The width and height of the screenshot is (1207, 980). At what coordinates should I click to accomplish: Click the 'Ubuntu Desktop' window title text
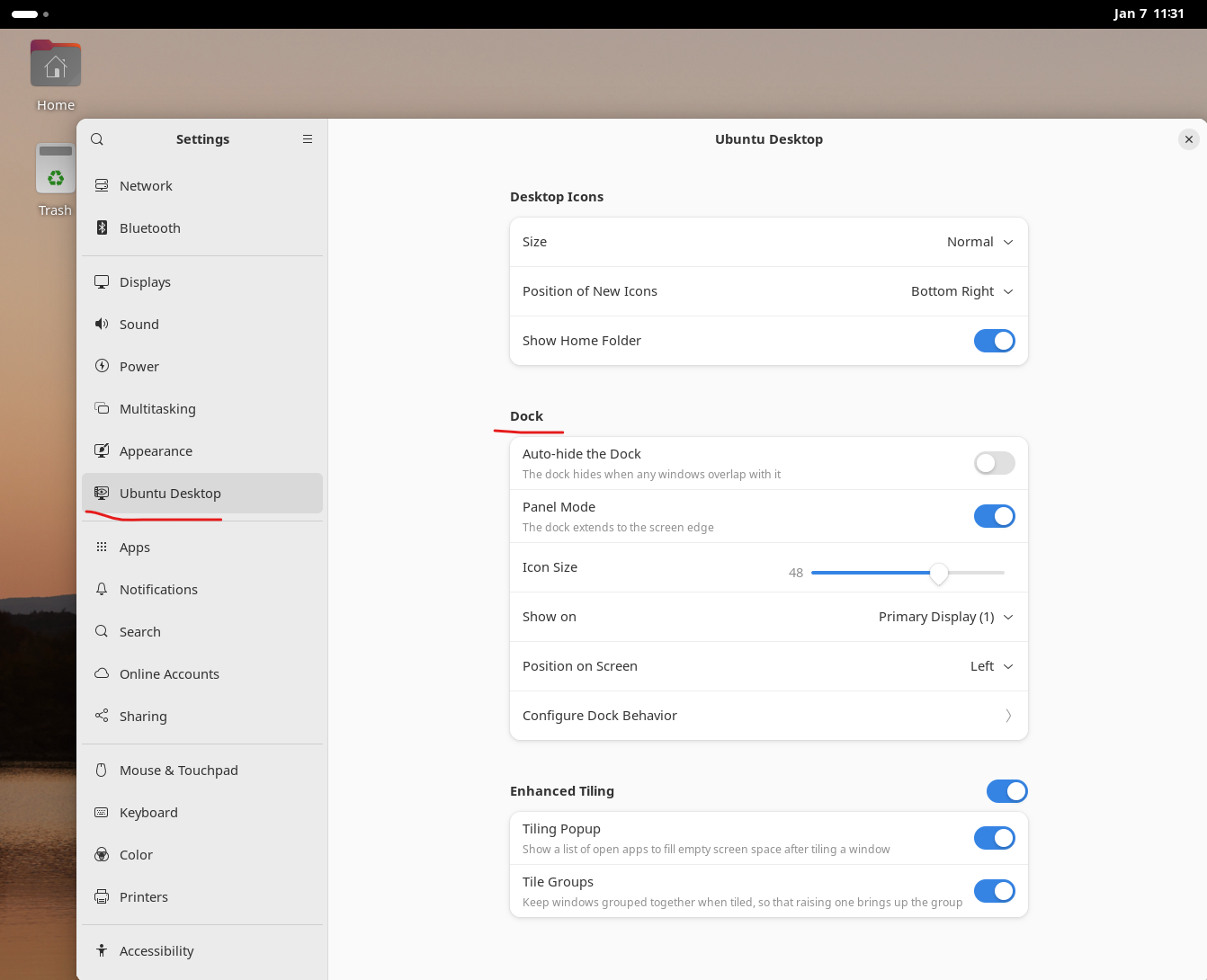[769, 139]
